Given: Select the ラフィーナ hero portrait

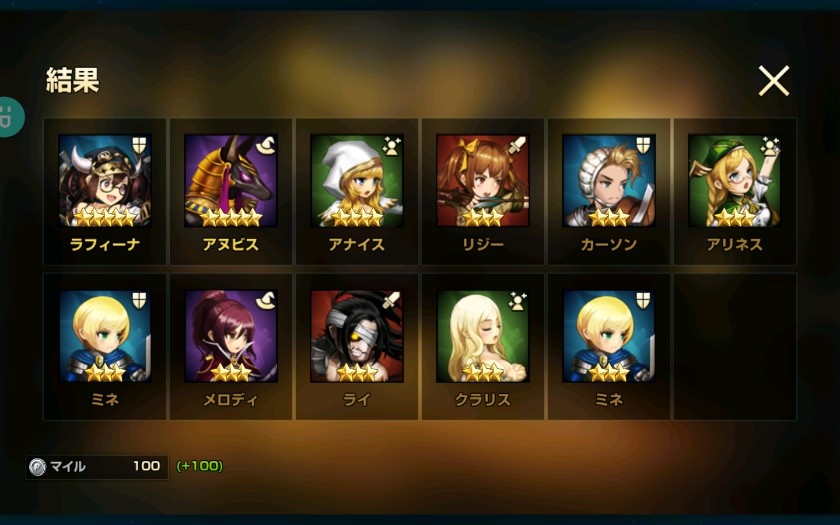Looking at the screenshot, I should pos(105,181).
